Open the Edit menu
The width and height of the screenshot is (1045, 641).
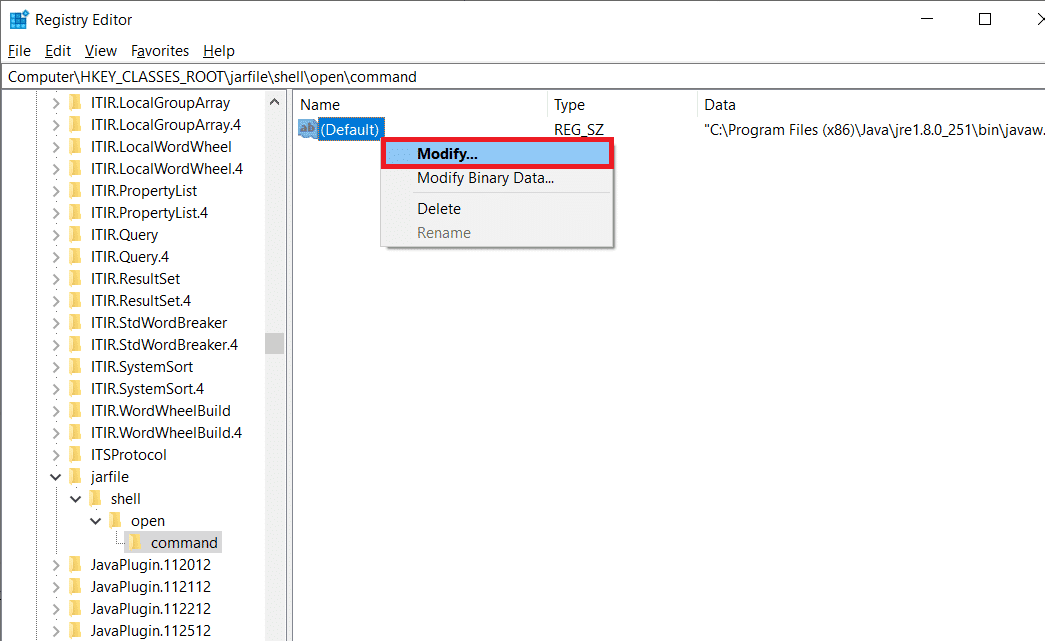tap(58, 51)
